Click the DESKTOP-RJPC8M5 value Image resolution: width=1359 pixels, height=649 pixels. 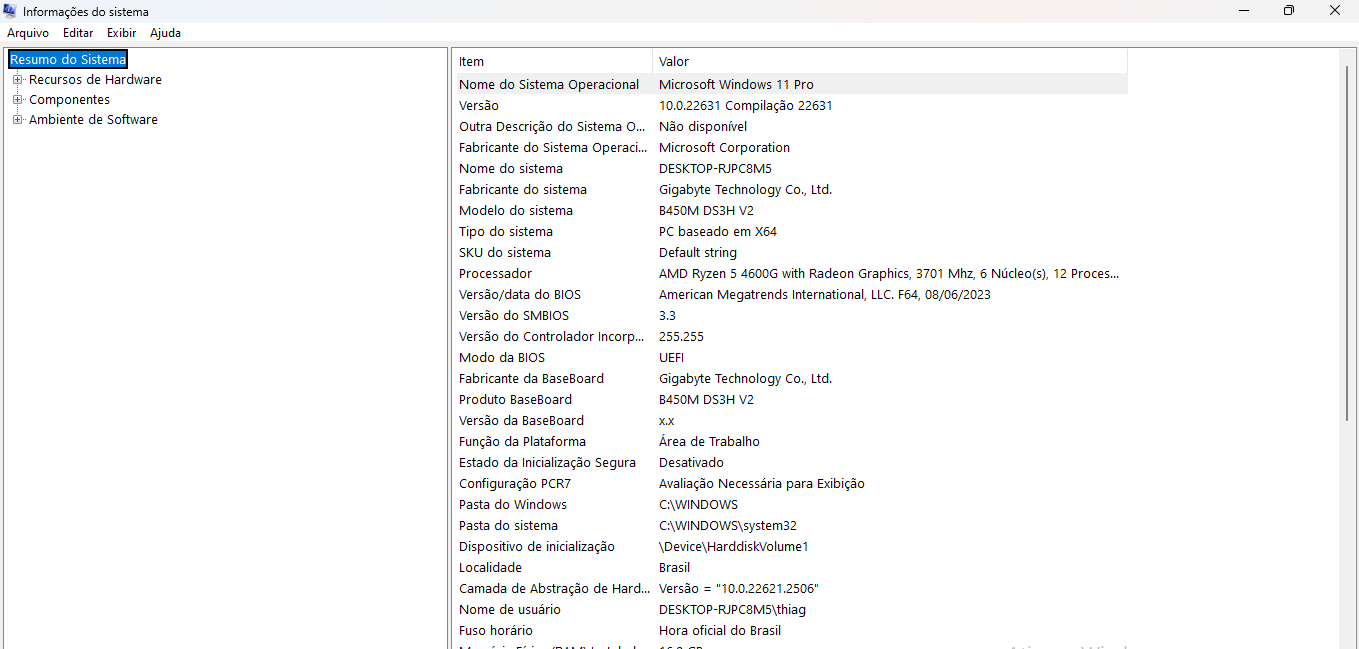(715, 169)
